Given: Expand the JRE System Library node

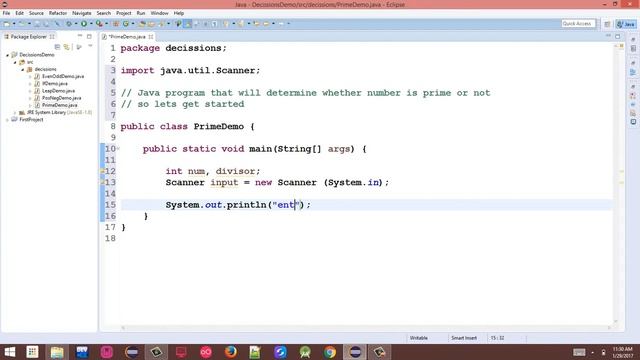Looking at the screenshot, I should point(15,112).
